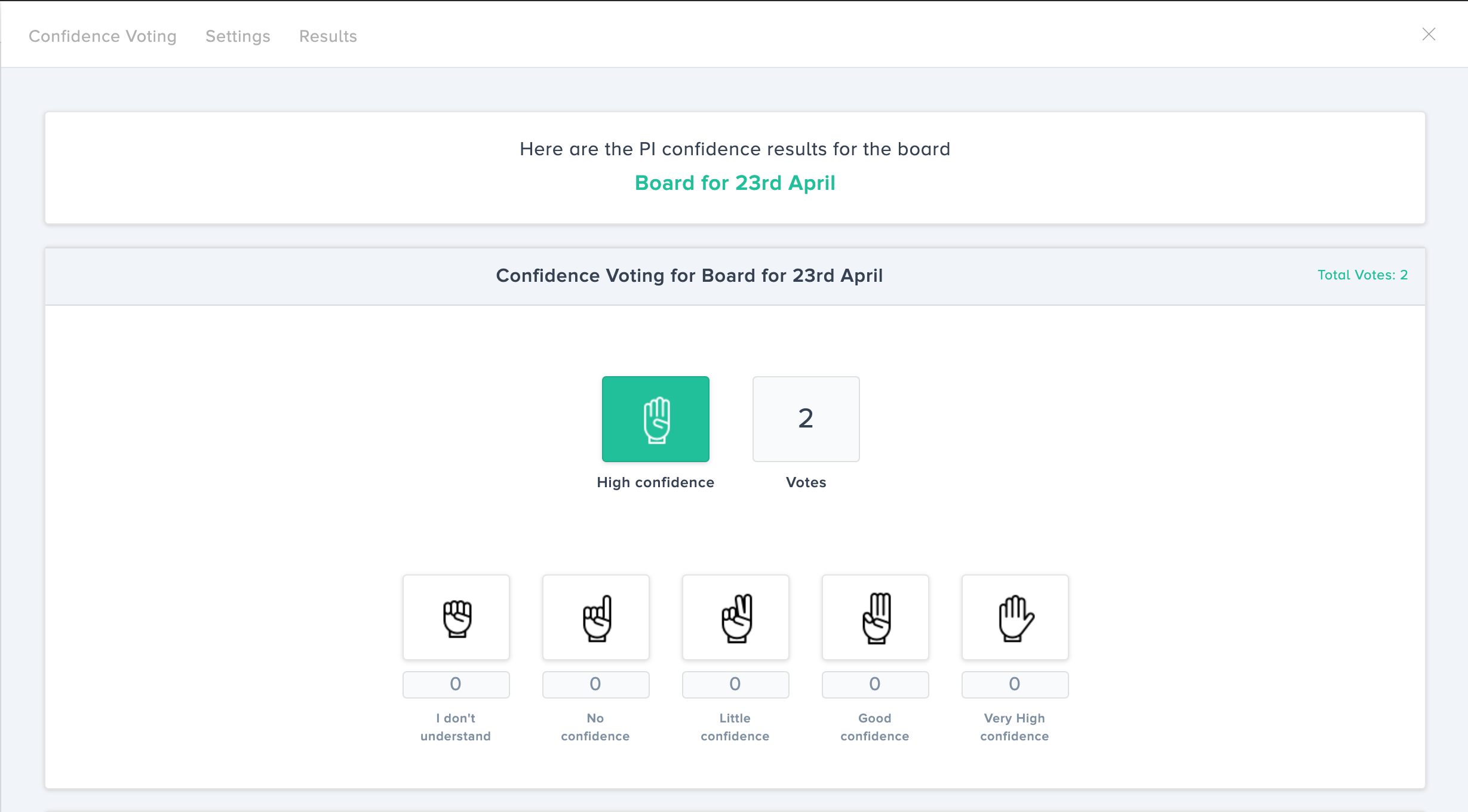
Task: Select the open-hand 'Very High confidence' icon
Action: (1015, 617)
